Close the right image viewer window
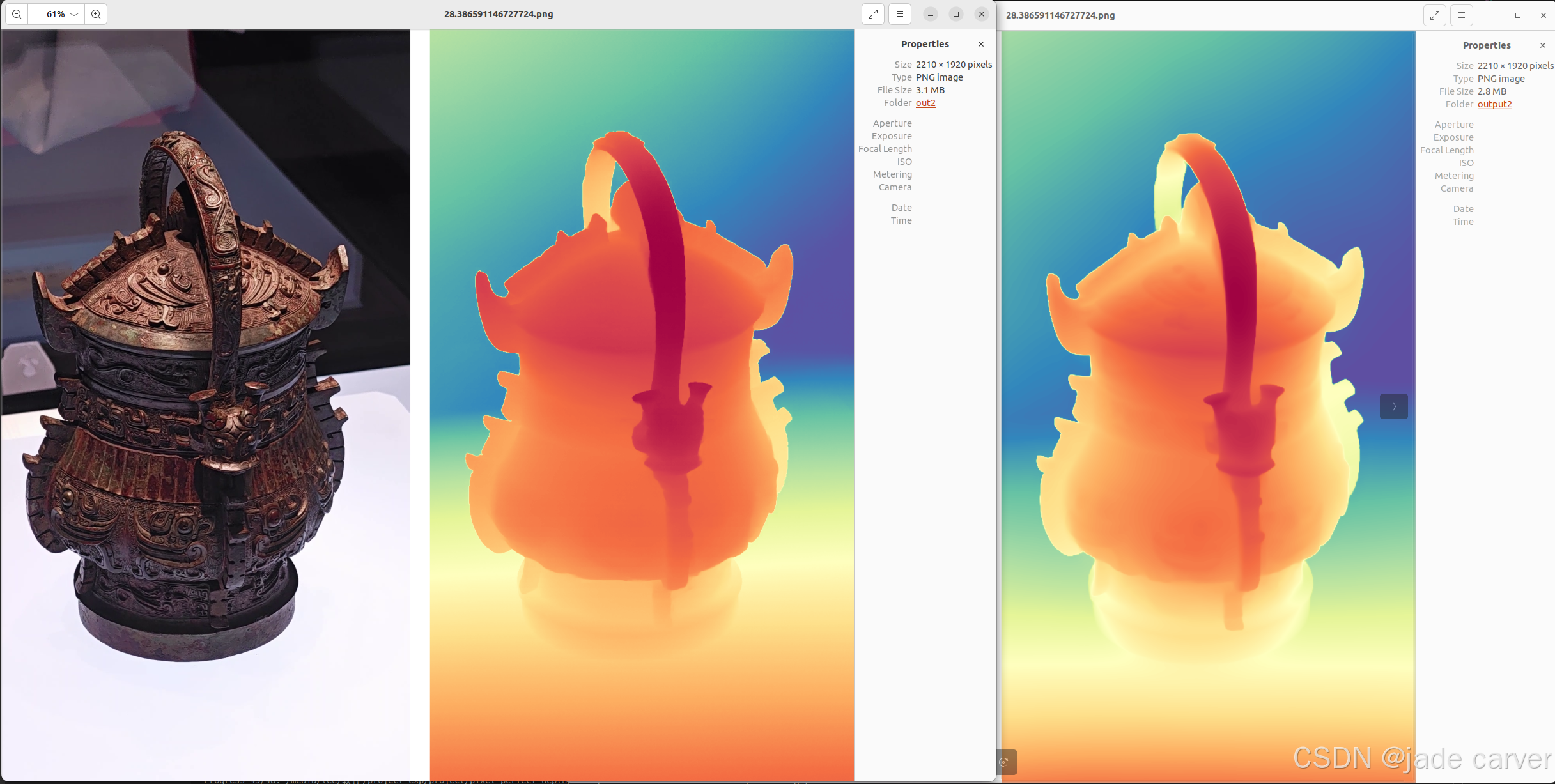 coord(1543,15)
